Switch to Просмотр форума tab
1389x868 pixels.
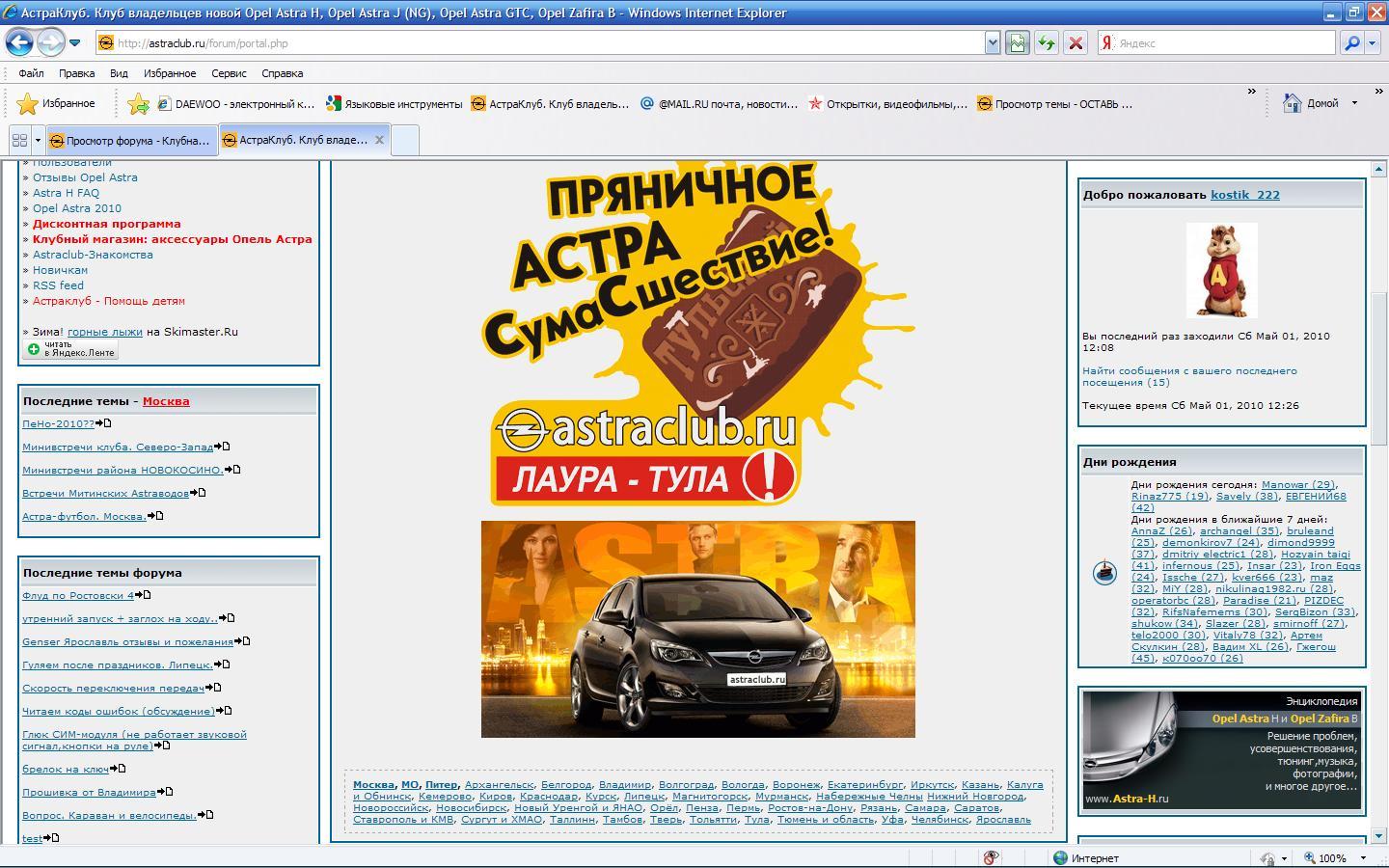(x=132, y=140)
